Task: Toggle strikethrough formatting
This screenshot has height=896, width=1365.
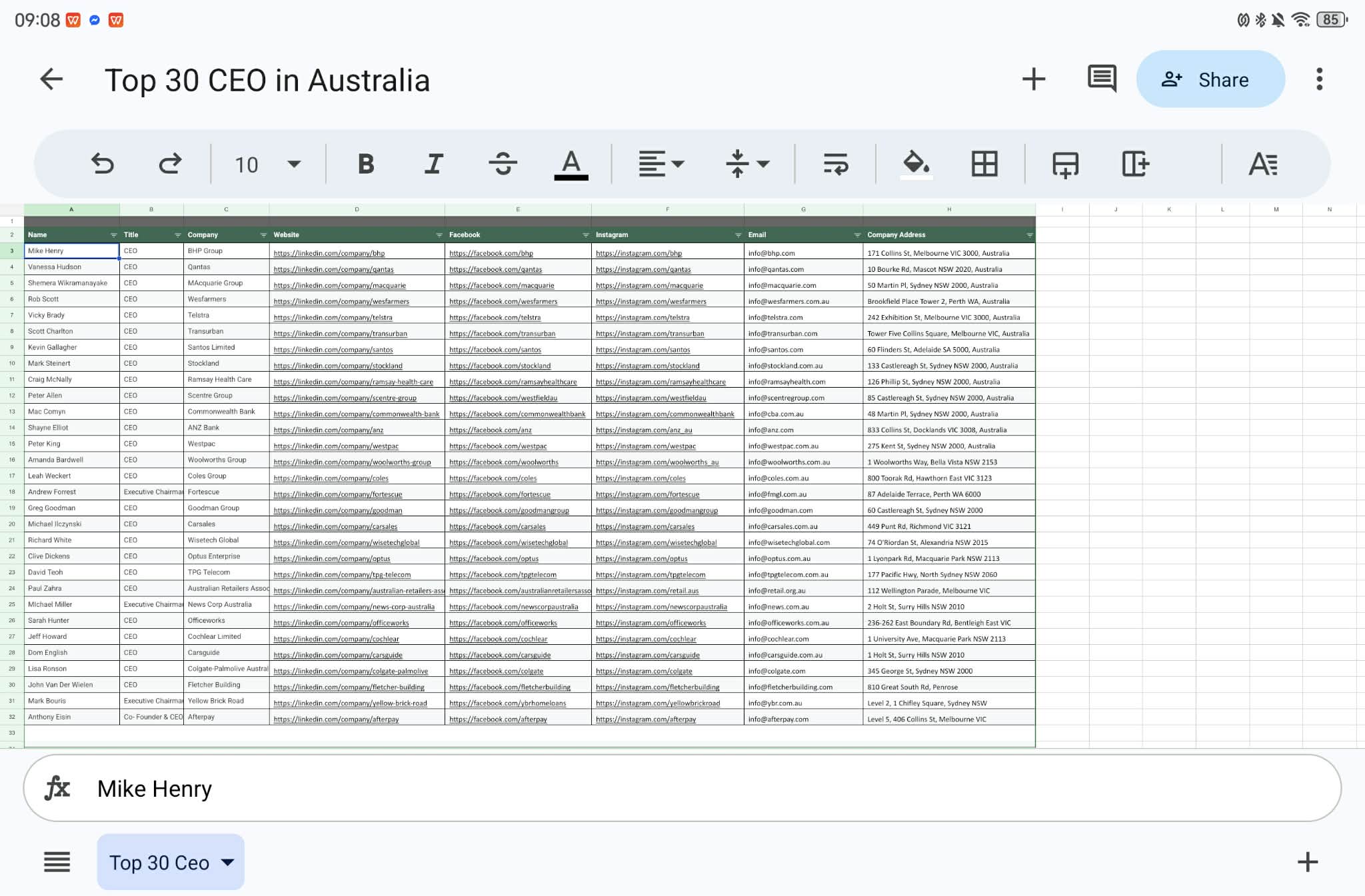Action: tap(503, 164)
